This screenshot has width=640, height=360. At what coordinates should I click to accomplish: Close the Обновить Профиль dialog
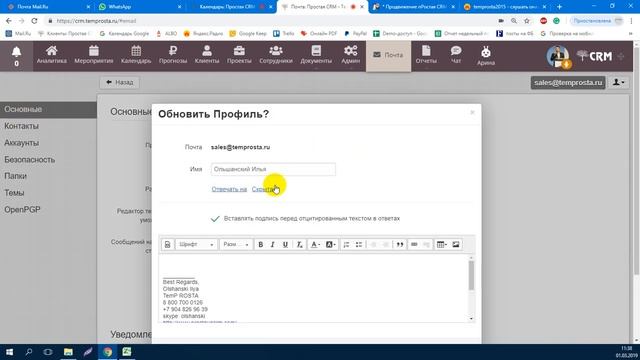(x=472, y=112)
